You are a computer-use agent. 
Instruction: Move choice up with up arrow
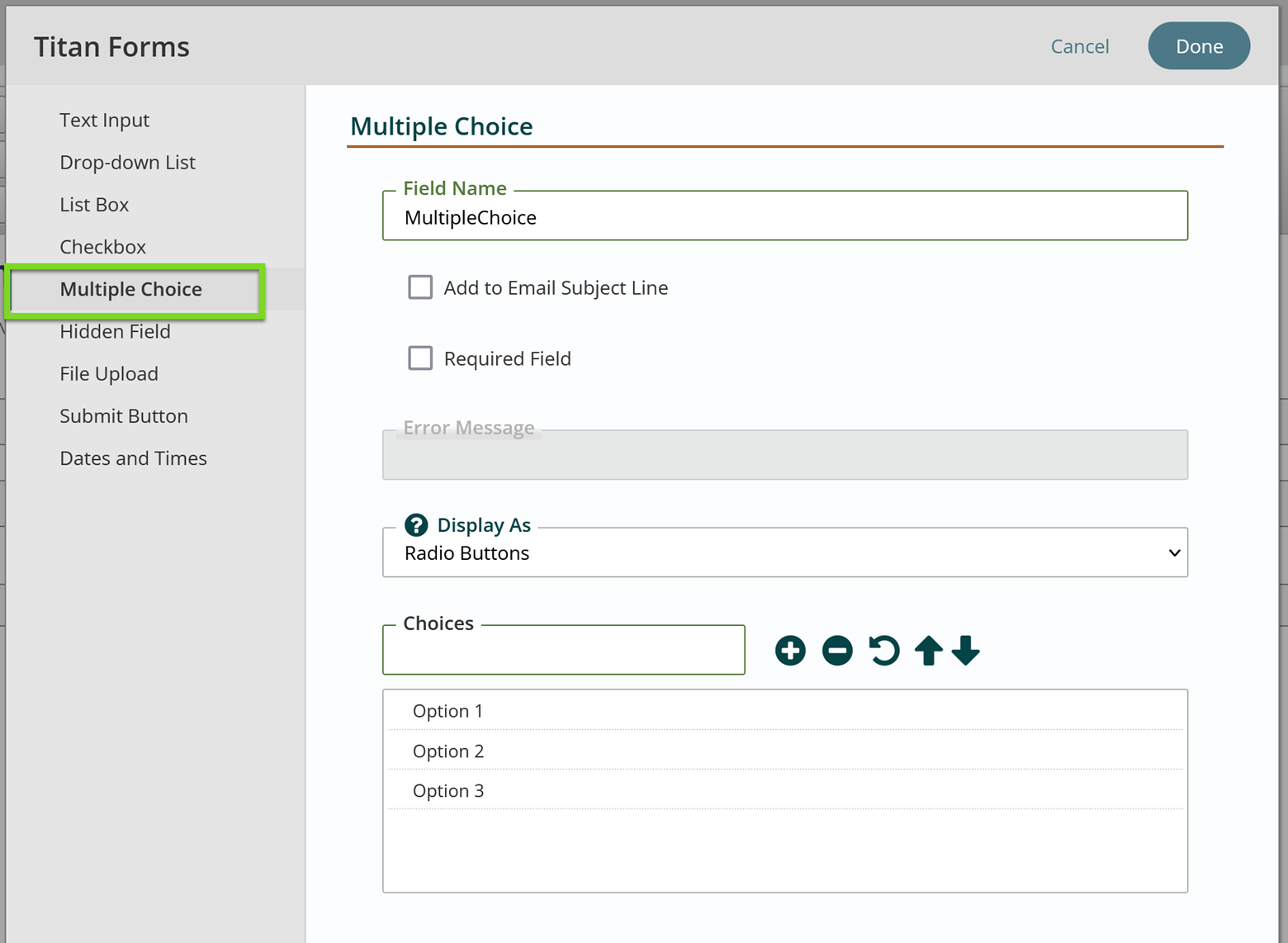click(x=929, y=651)
